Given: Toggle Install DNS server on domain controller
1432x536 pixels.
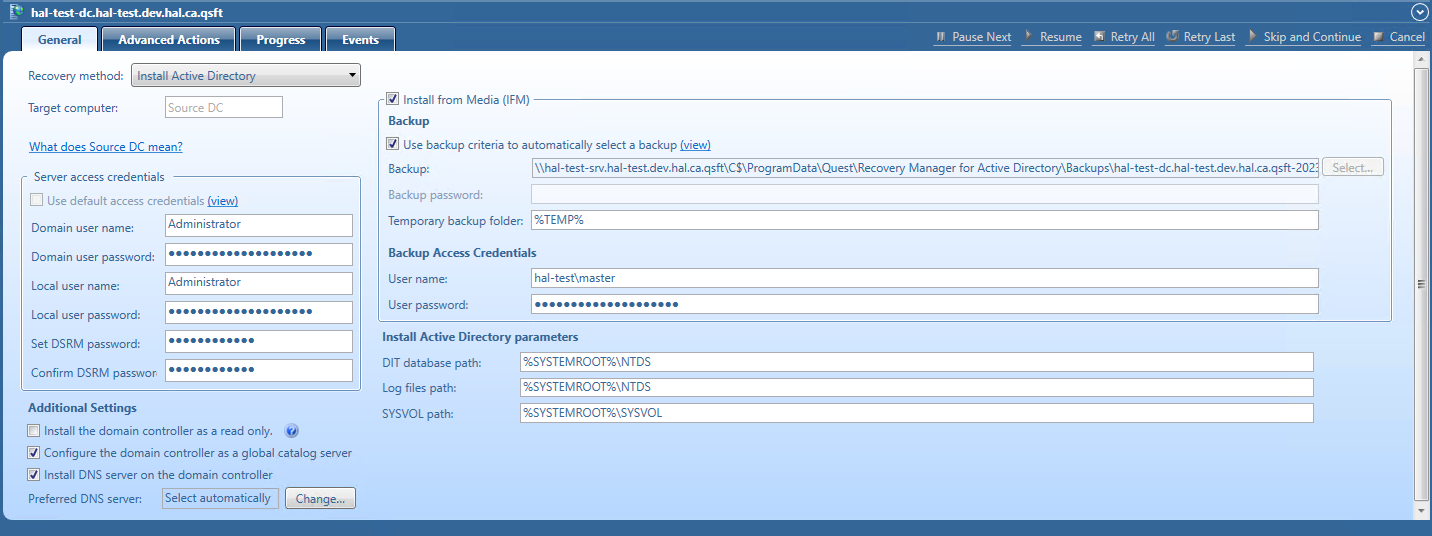Looking at the screenshot, I should (x=34, y=475).
